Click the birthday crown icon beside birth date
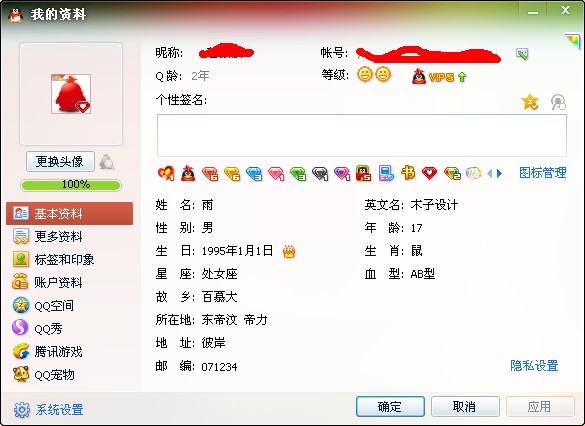The image size is (585, 426). [289, 251]
